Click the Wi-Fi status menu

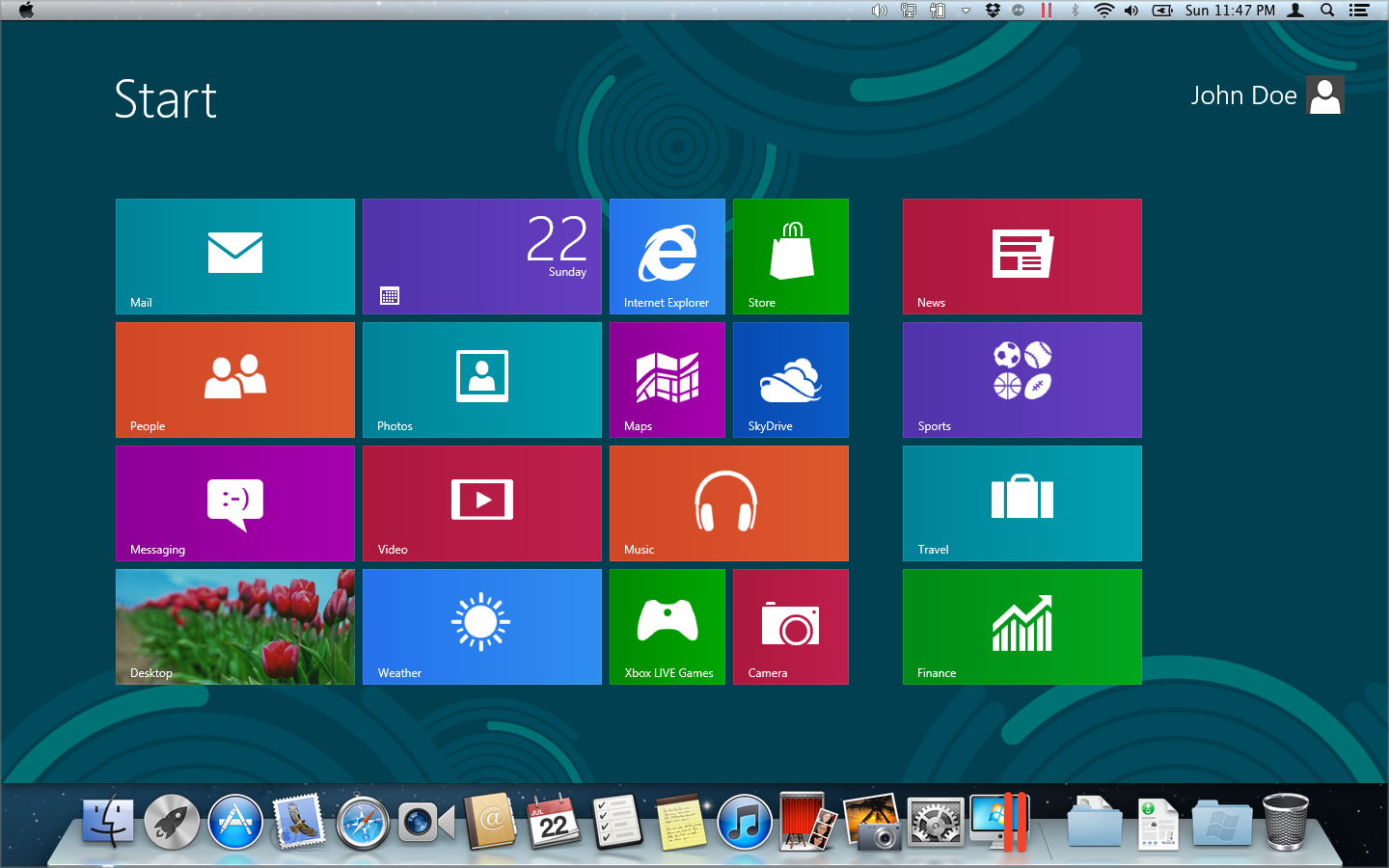pos(1104,11)
